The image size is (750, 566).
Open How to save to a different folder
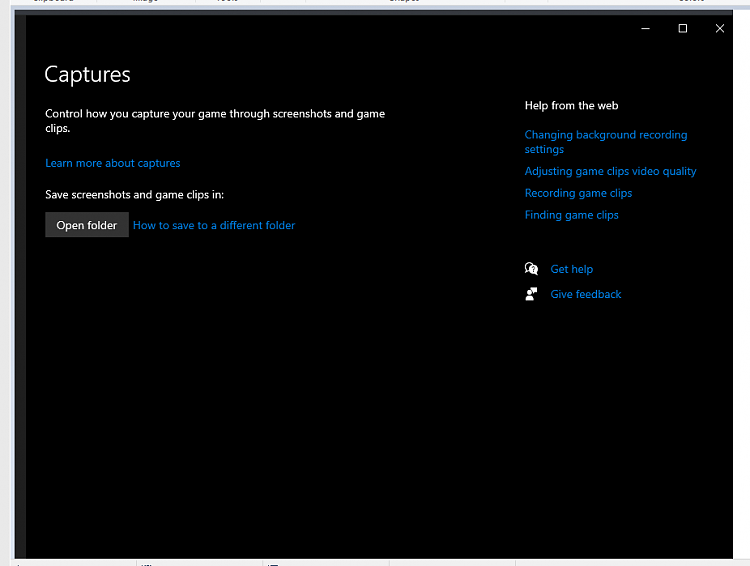214,225
